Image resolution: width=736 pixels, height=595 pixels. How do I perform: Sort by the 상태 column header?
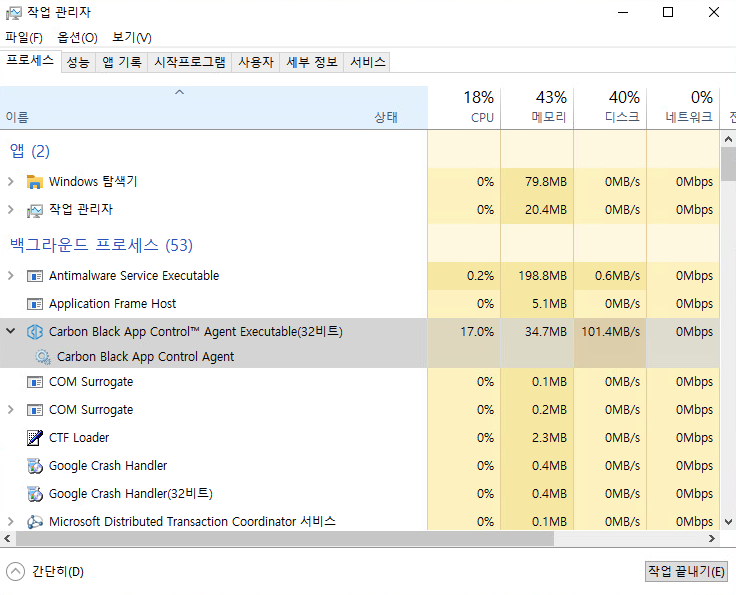coord(386,117)
